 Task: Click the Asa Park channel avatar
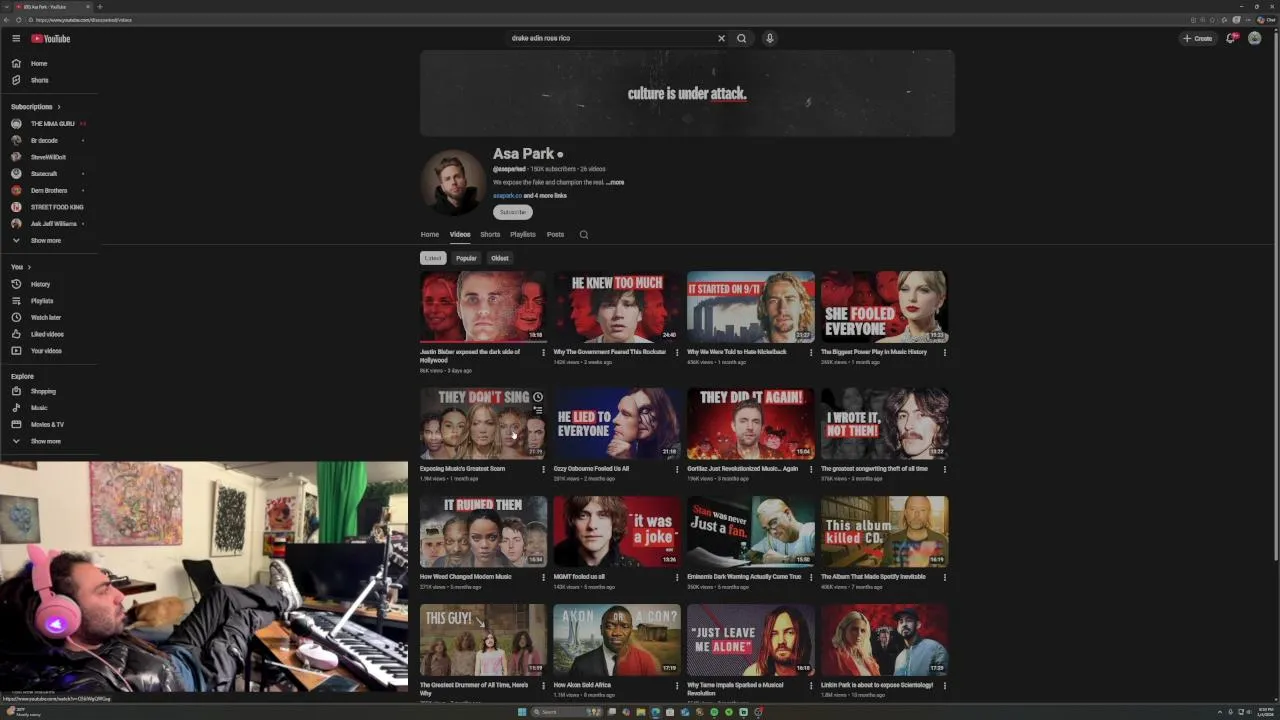click(x=453, y=183)
